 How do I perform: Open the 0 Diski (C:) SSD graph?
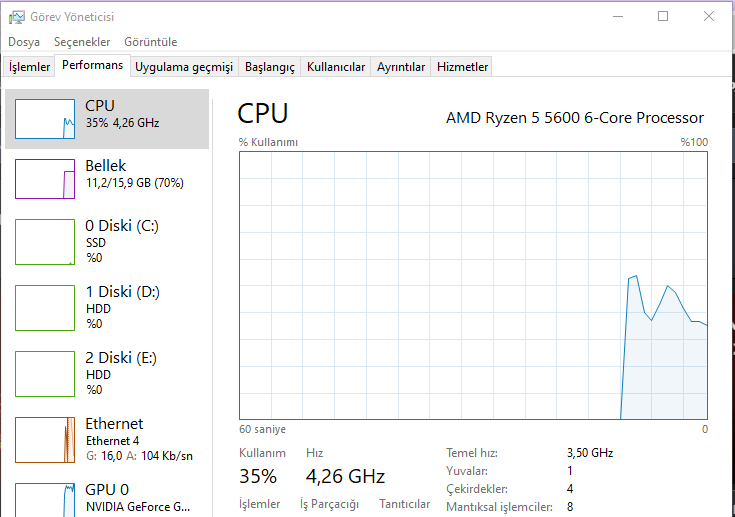tap(45, 243)
